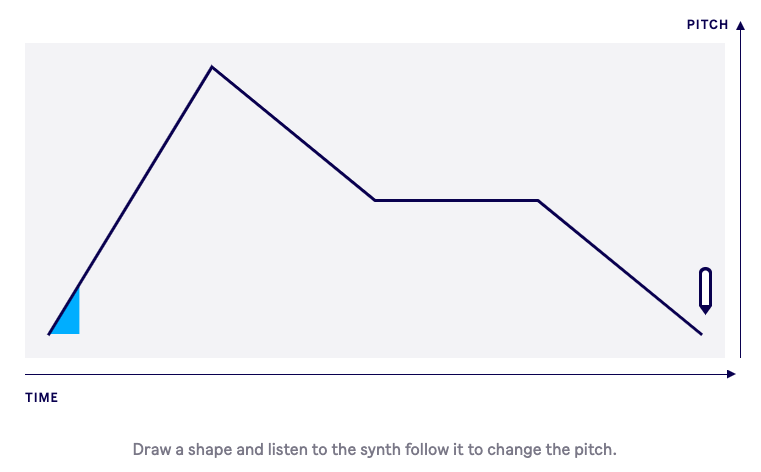
Task: Click the TIME axis label
Action: click(x=42, y=398)
